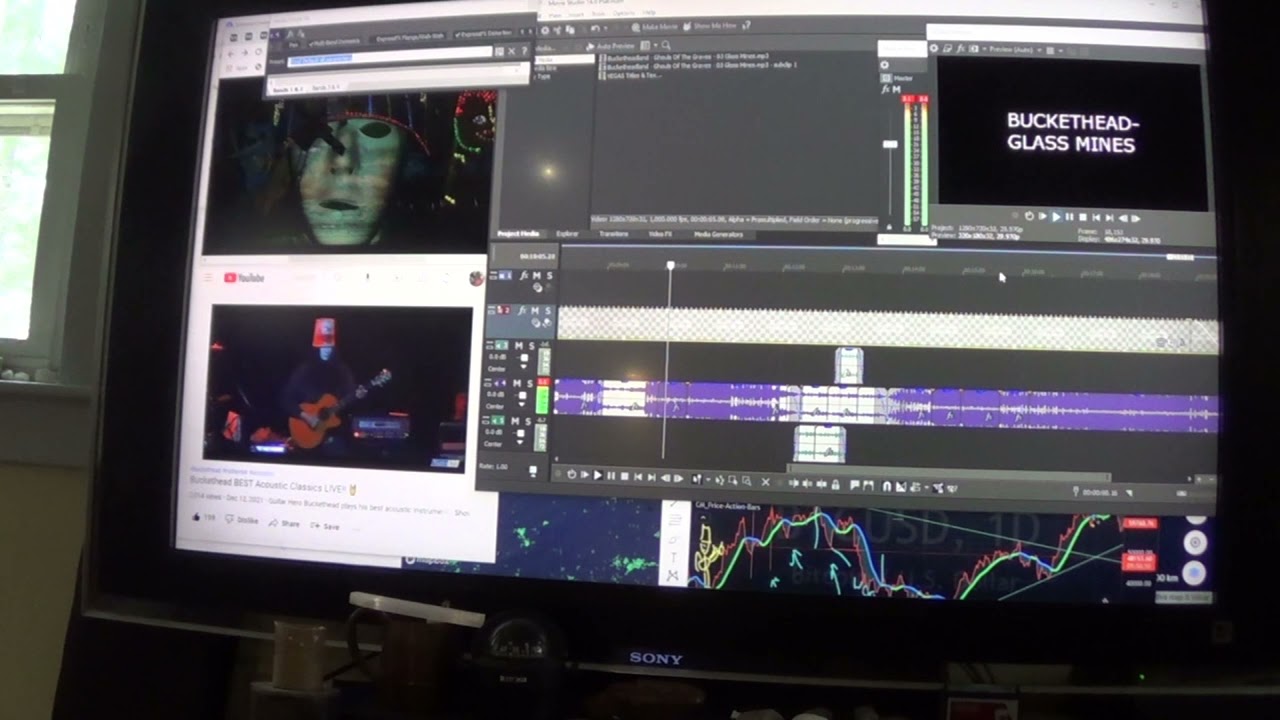Step to next frame in transport
Image resolution: width=1280 pixels, height=720 pixels.
click(678, 478)
